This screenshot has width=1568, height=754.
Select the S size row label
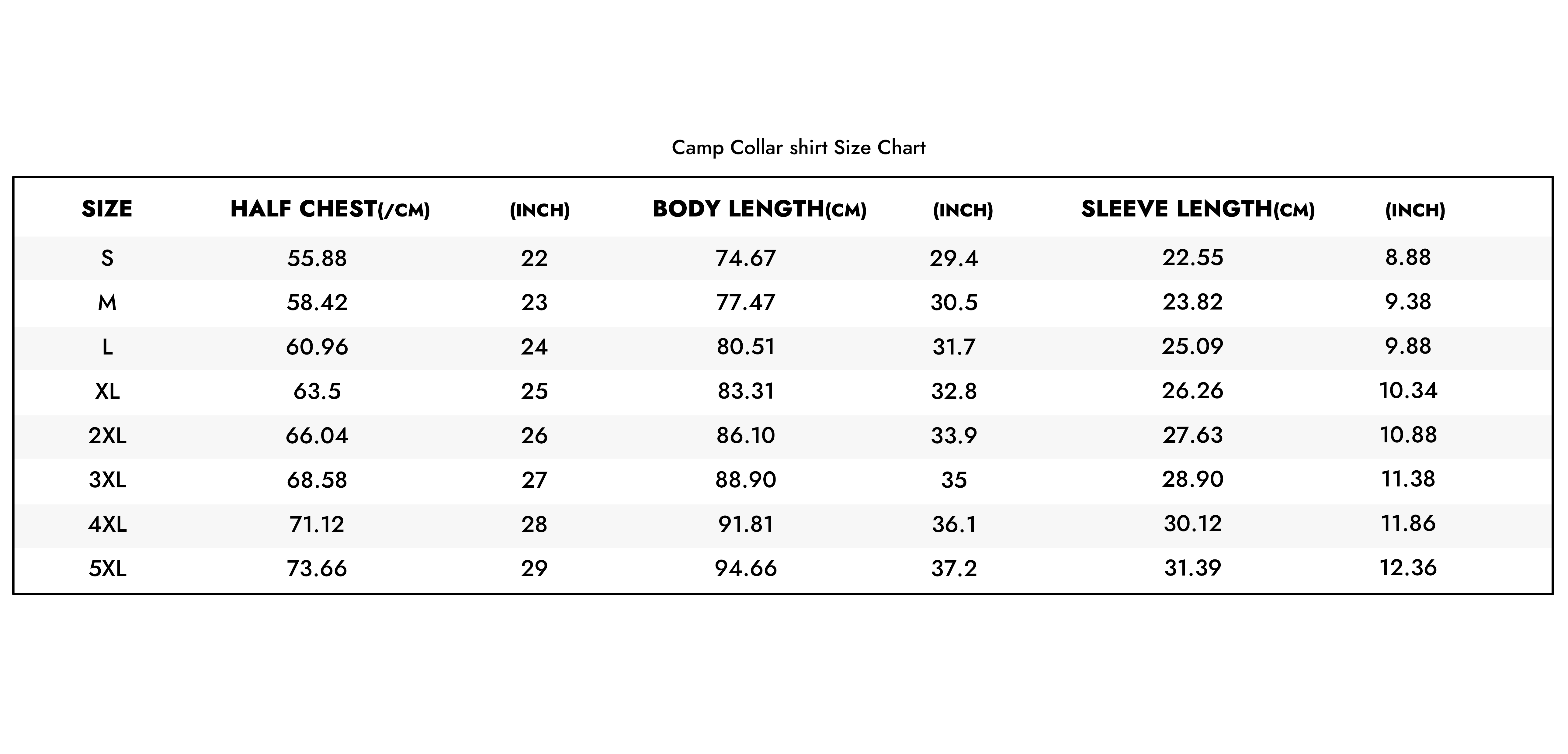point(107,259)
